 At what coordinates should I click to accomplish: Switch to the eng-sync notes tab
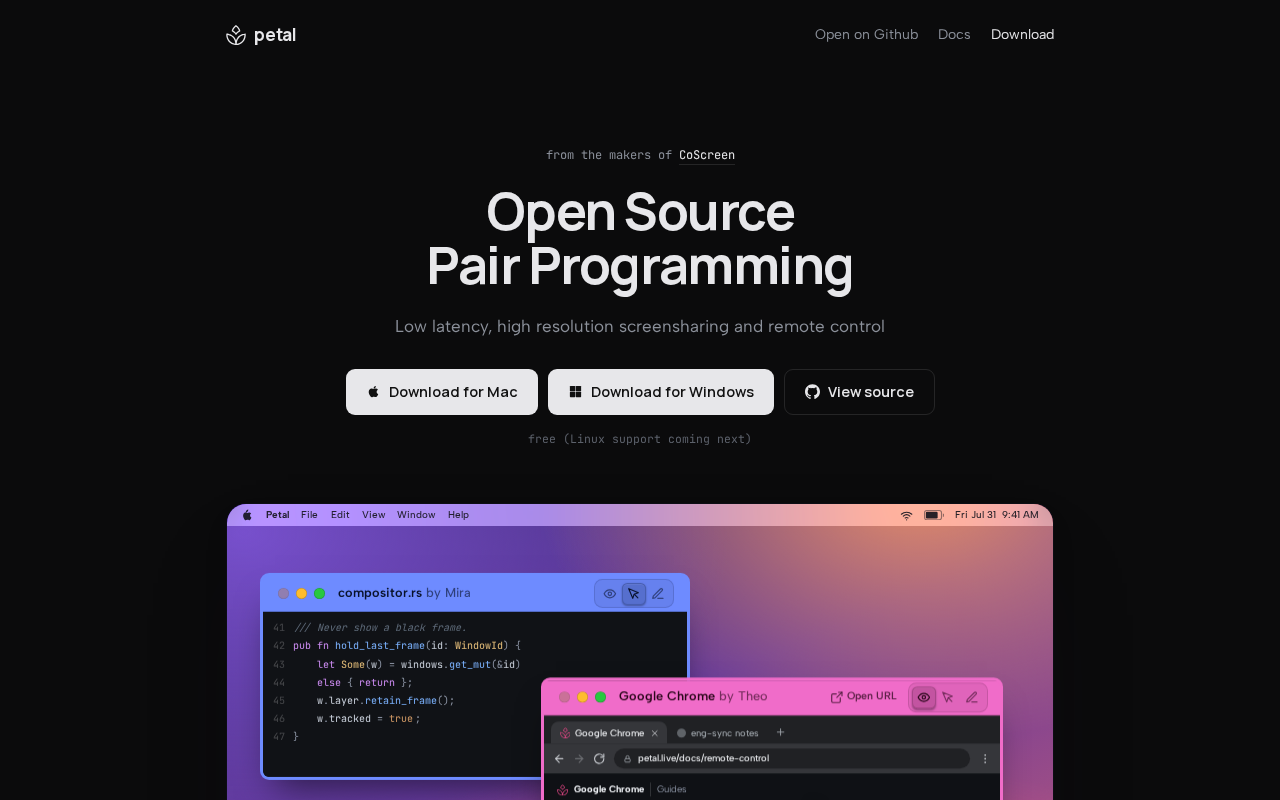[x=717, y=733]
